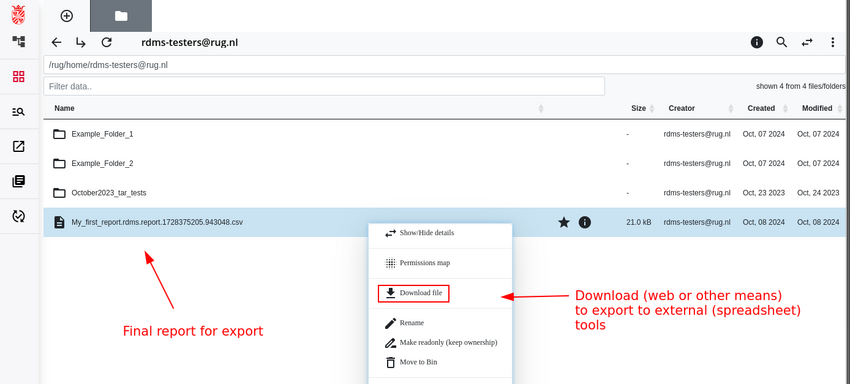Click the 21.0 kB size cell
The height and width of the screenshot is (384, 850).
coord(639,222)
